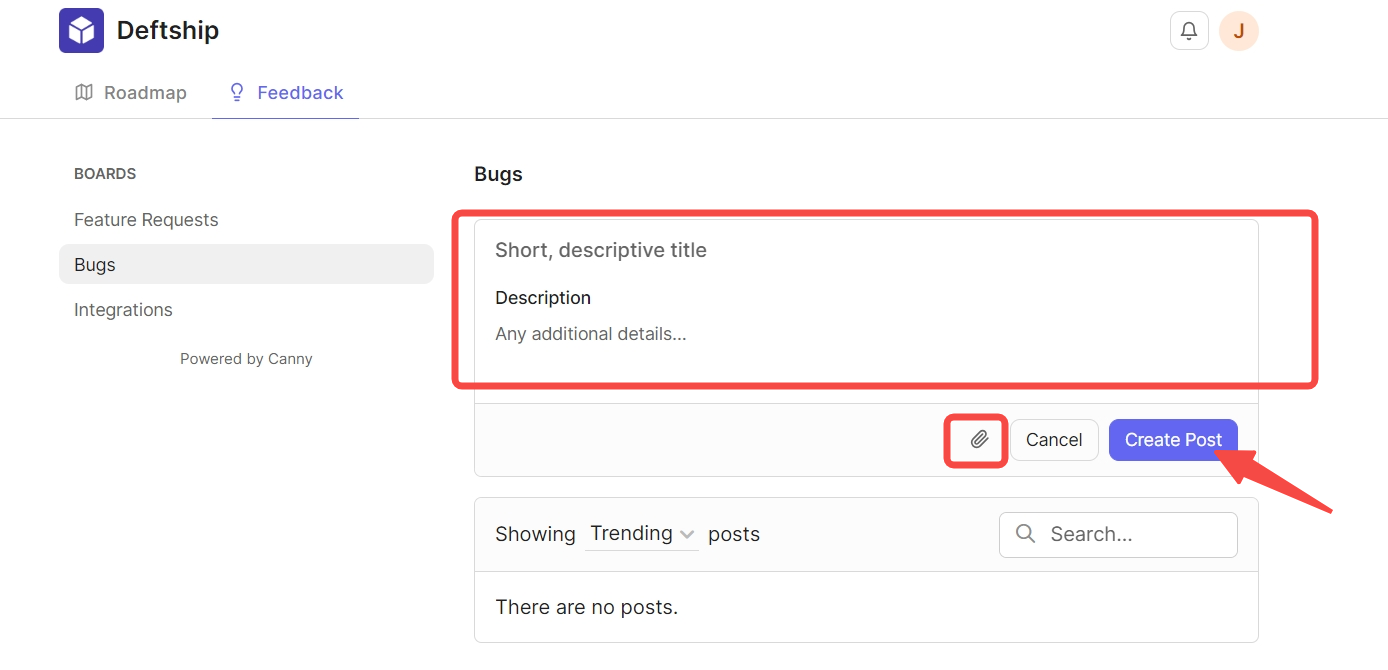This screenshot has height=670, width=1388.
Task: Click the Deftship cube logo icon
Action: click(x=81, y=30)
